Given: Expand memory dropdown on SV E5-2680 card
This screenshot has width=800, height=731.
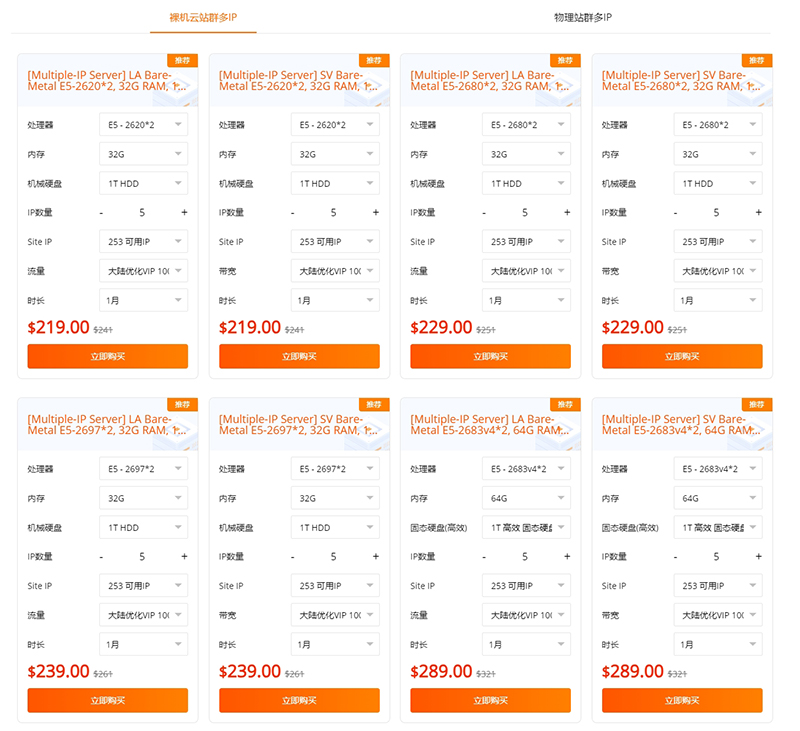Looking at the screenshot, I should pos(718,154).
